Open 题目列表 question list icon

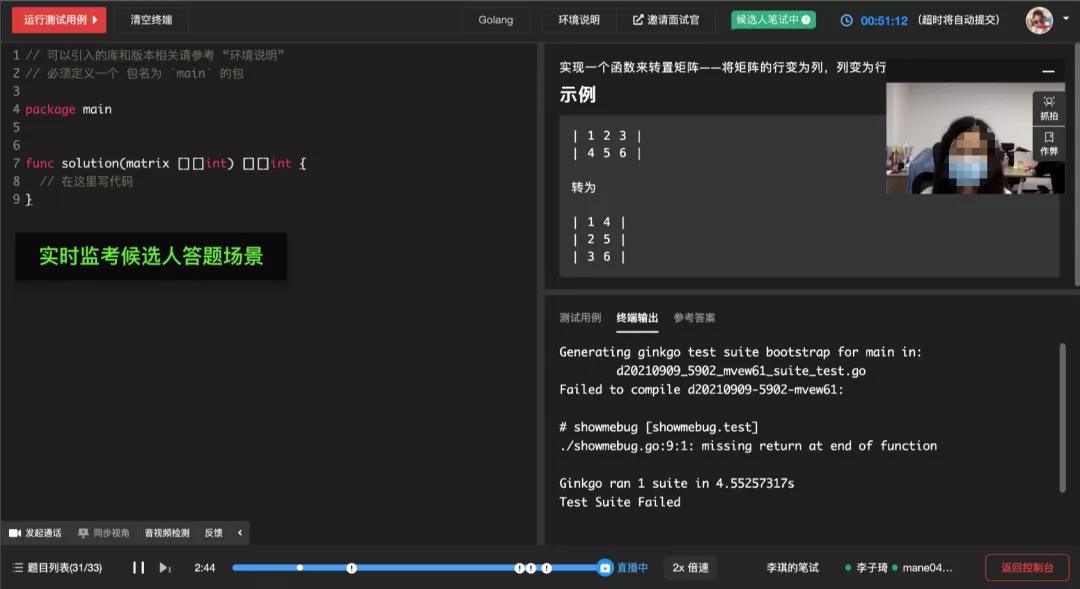18,567
